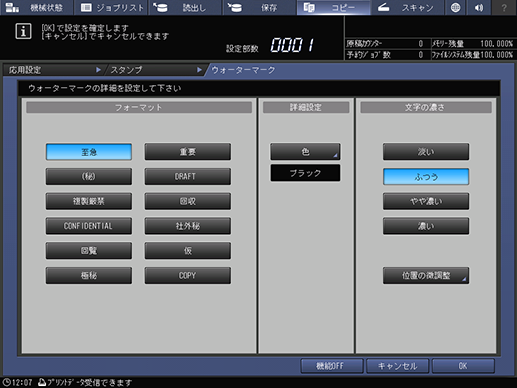Select the 重要 watermark format
The height and width of the screenshot is (388, 517).
(x=188, y=152)
